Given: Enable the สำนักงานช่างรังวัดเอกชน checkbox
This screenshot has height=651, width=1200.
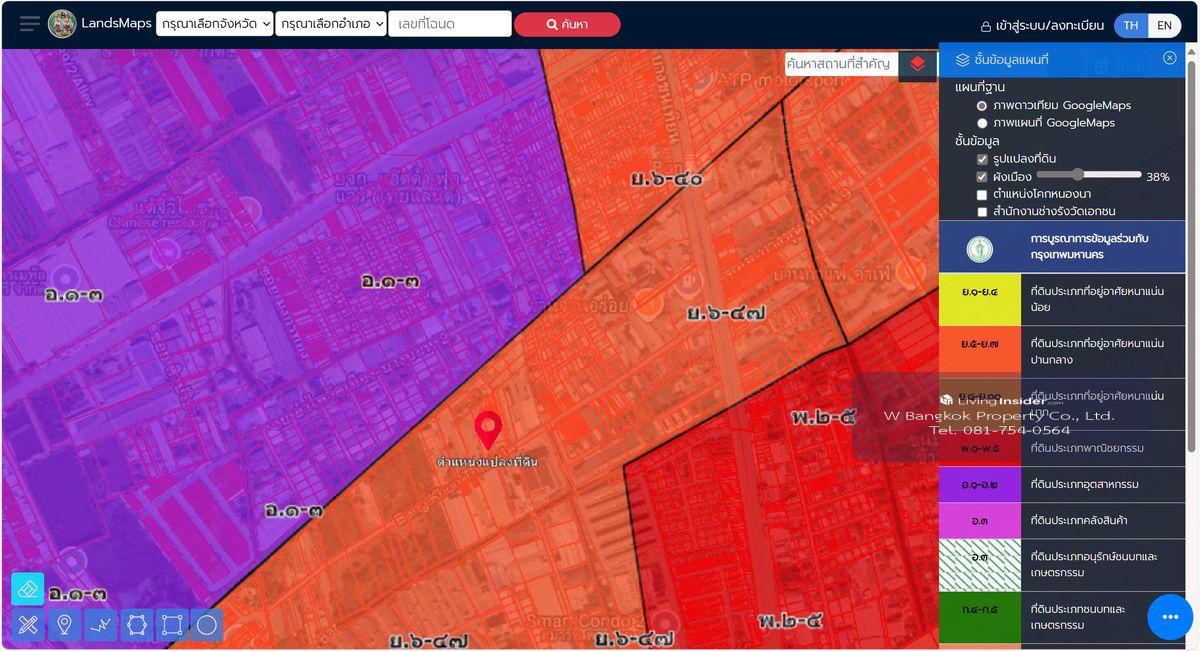Looking at the screenshot, I should [x=982, y=212].
